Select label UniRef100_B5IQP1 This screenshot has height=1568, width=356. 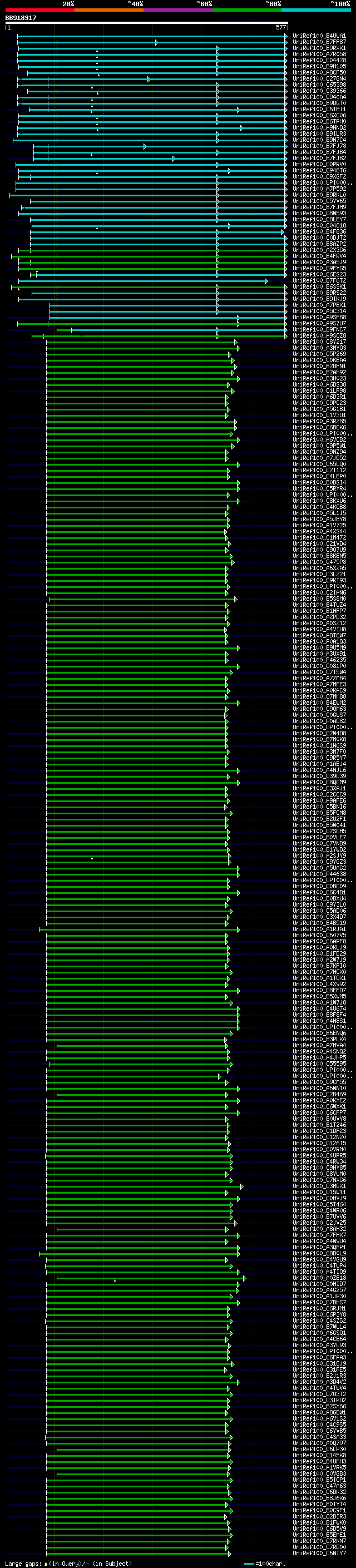click(319, 1480)
